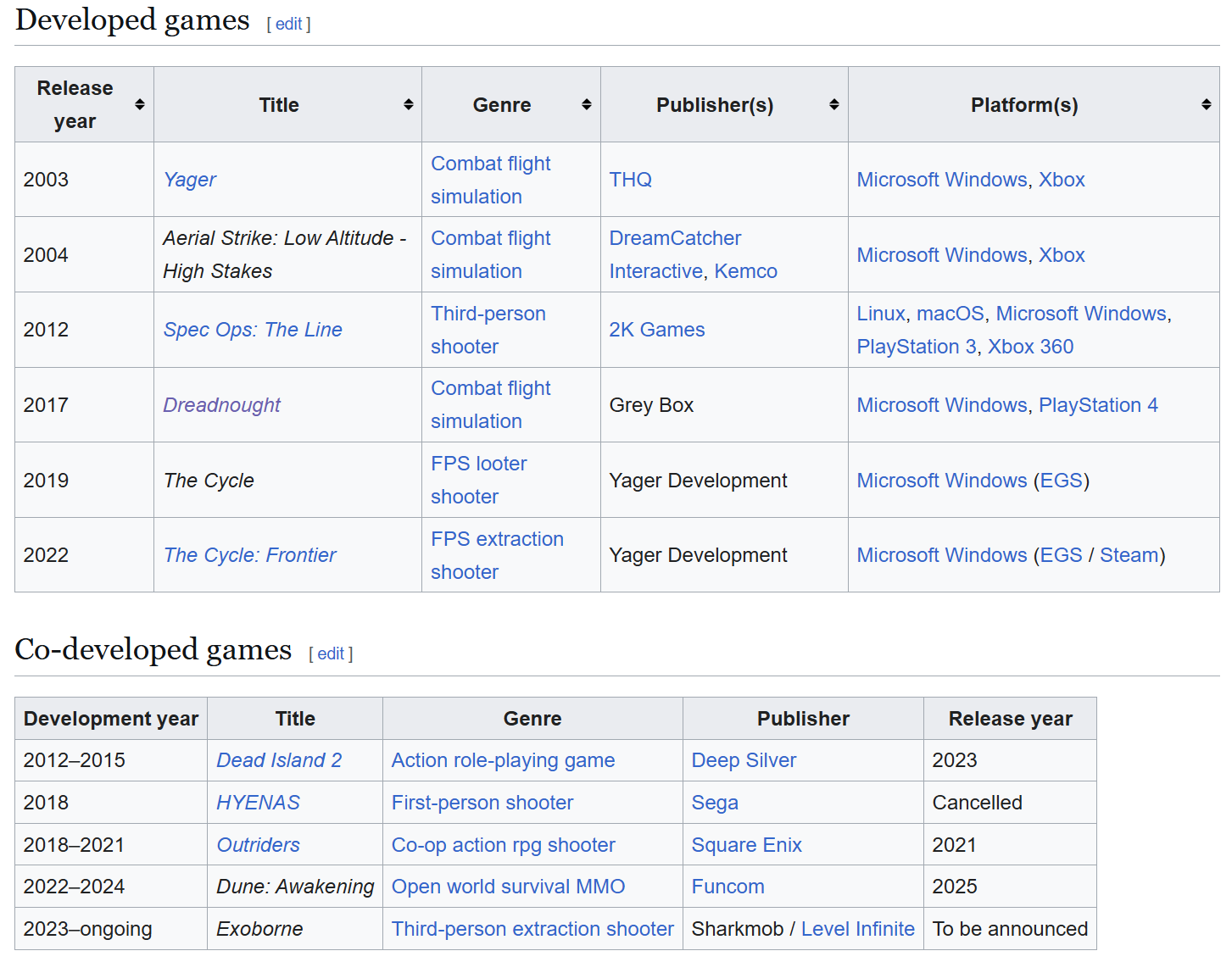Image resolution: width=1232 pixels, height=962 pixels.
Task: Select Aerial Strike: Low Altitude title text
Action: point(285,254)
